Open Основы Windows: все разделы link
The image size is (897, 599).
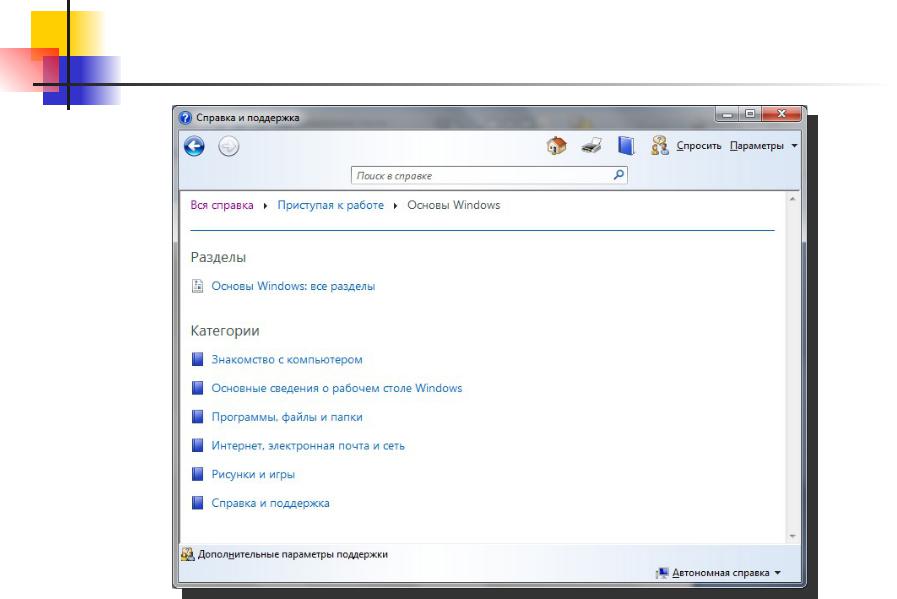tap(293, 286)
